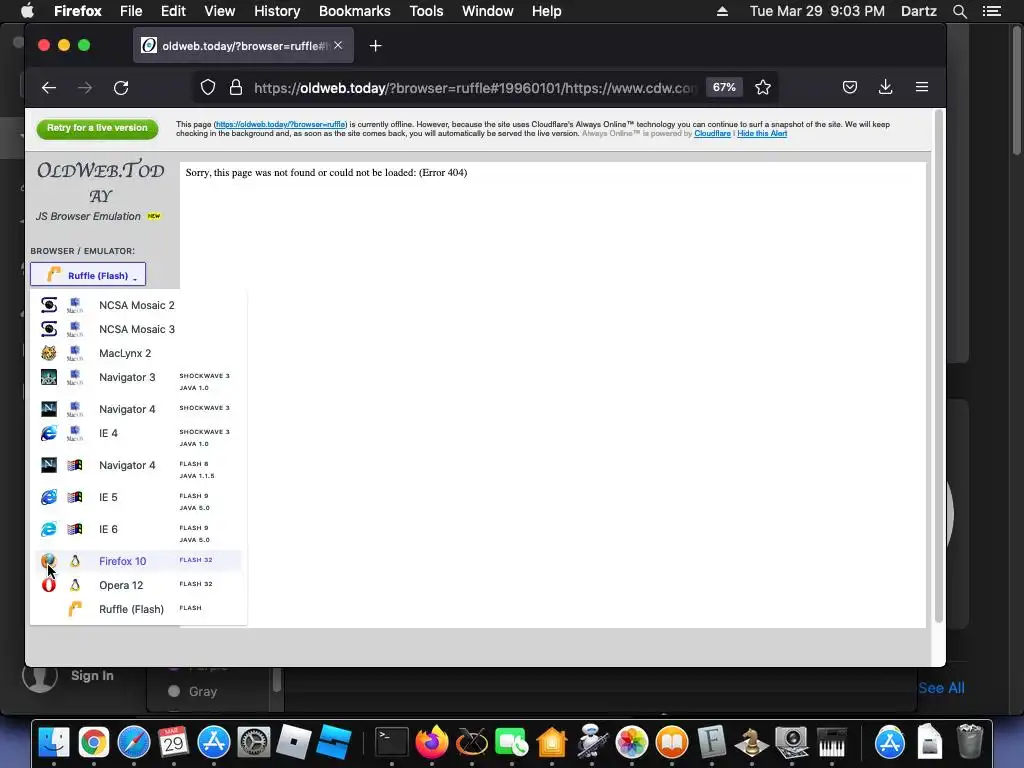1024x768 pixels.
Task: Open the Edit menu
Action: pos(173,11)
